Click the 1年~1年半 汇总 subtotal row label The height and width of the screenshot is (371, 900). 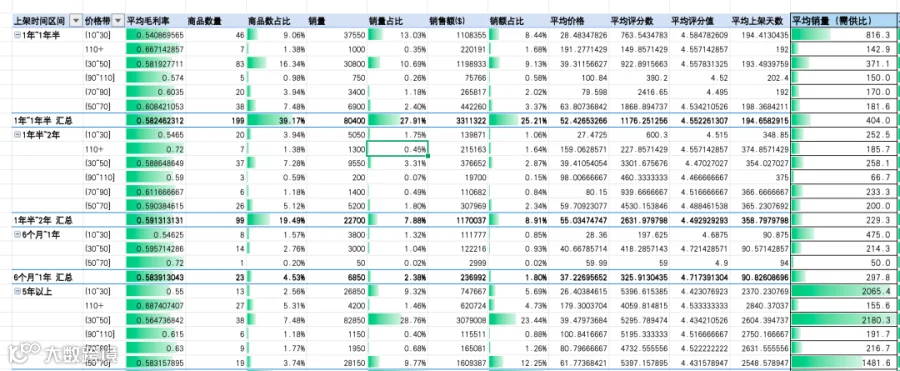pos(43,121)
